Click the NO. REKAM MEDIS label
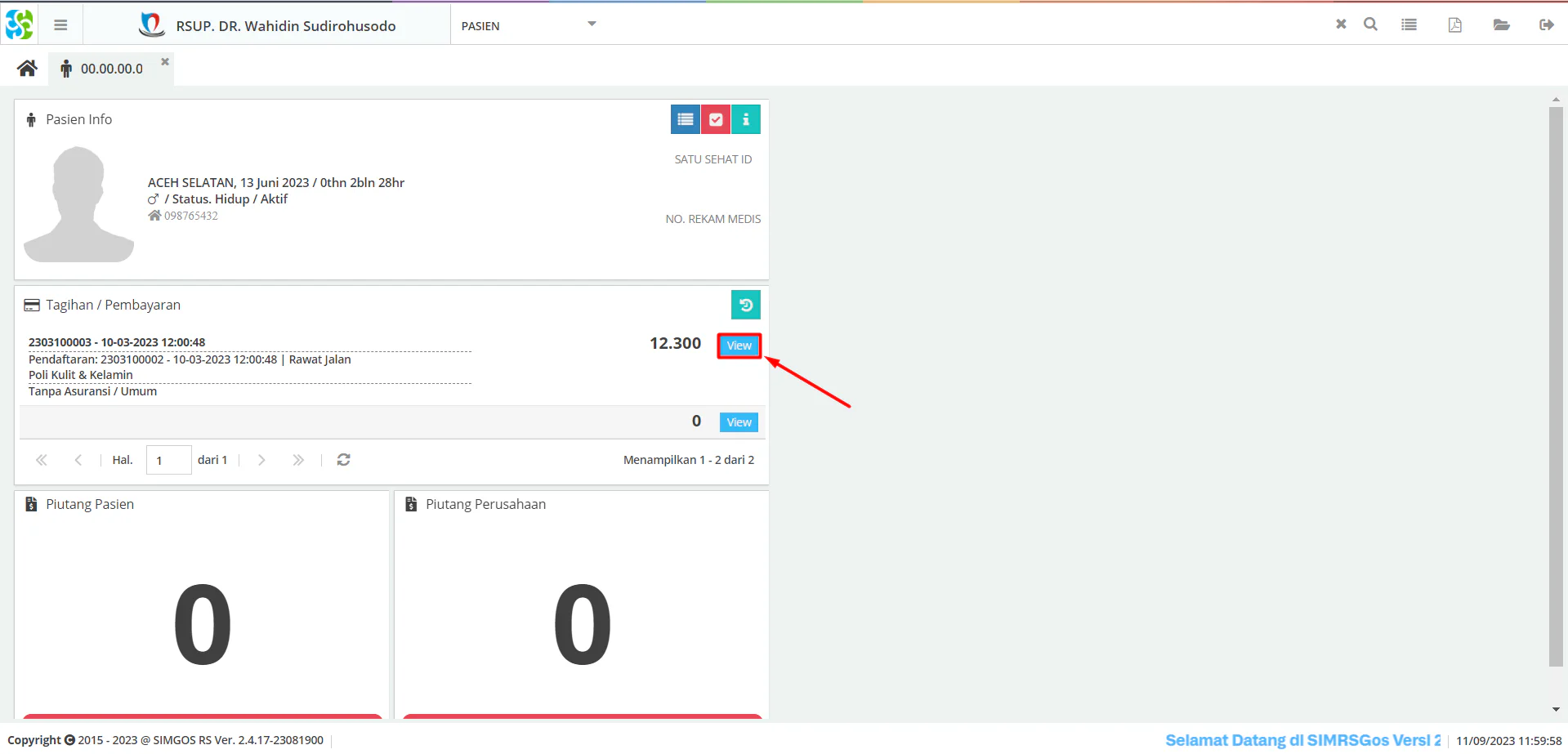Screen dimensions: 1568x754 tap(713, 219)
